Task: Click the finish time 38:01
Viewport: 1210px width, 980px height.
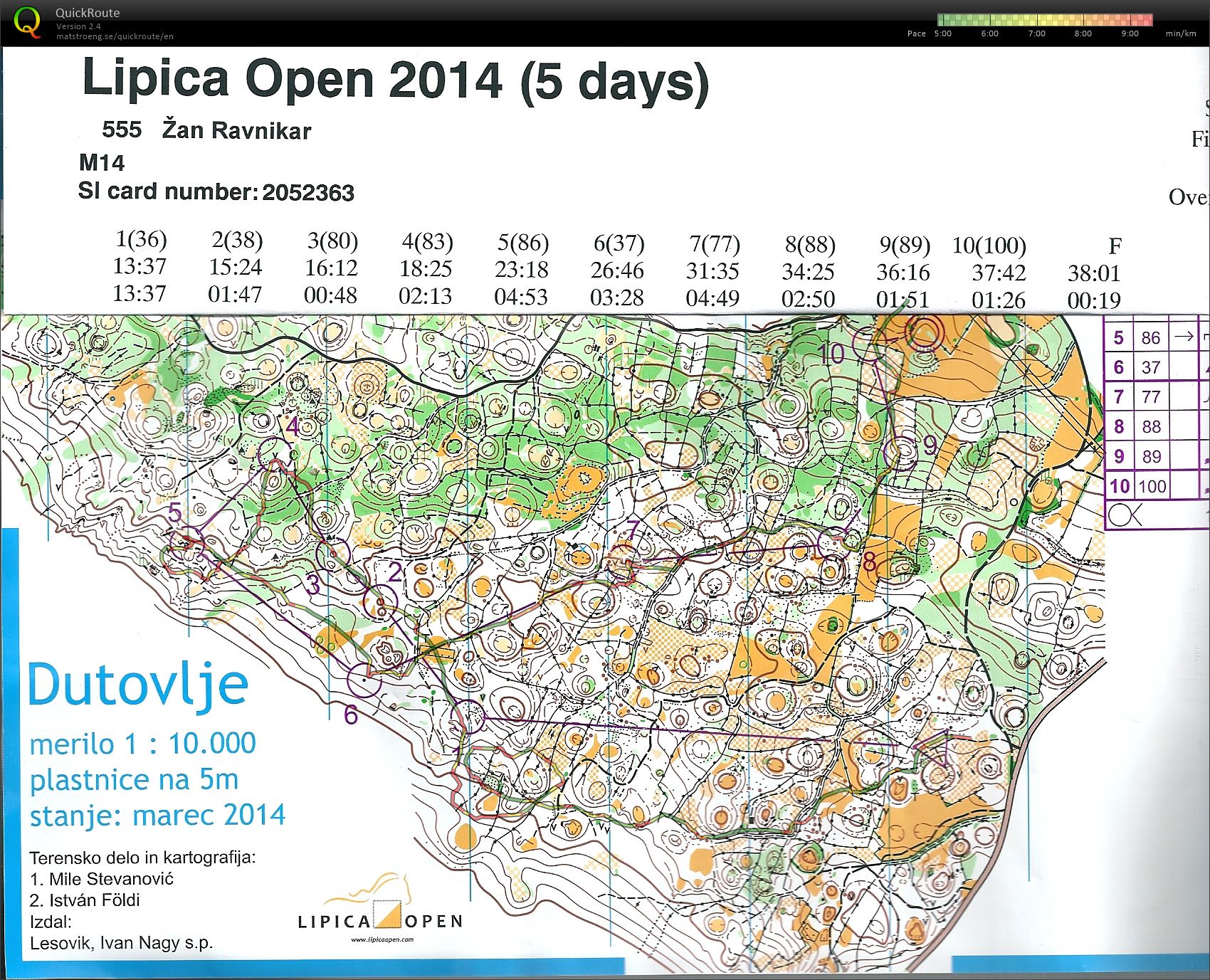Action: 1094,273
